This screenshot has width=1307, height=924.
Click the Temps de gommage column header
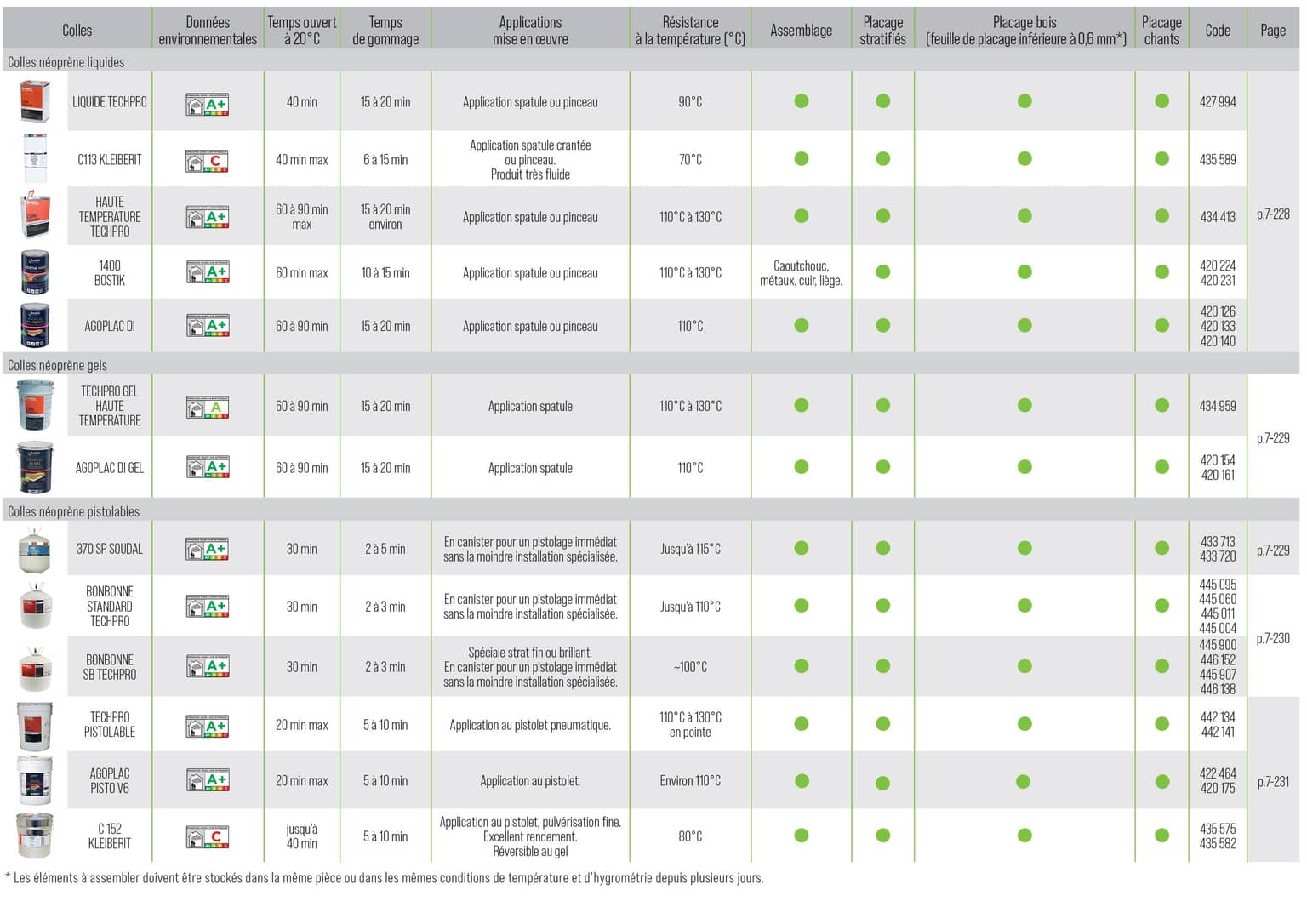[x=385, y=31]
